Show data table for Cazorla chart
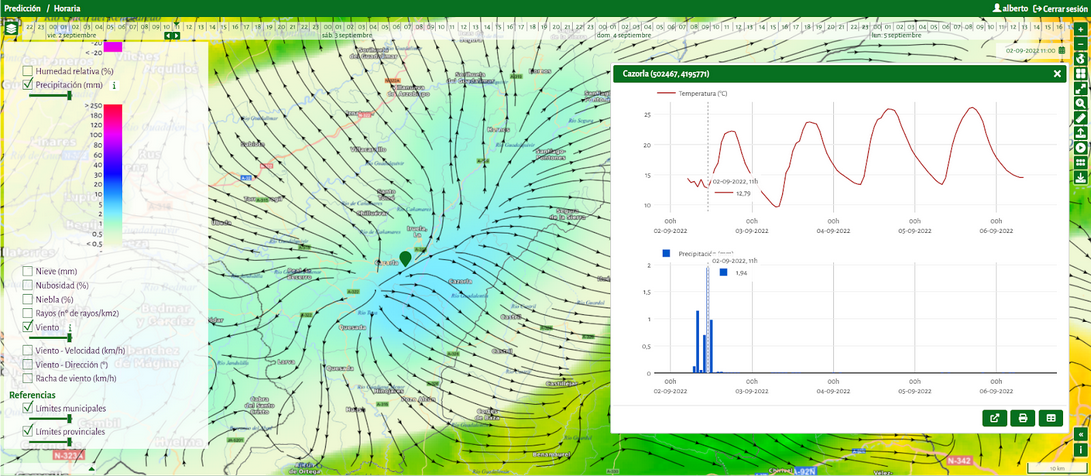1091x476 pixels. coord(1051,418)
